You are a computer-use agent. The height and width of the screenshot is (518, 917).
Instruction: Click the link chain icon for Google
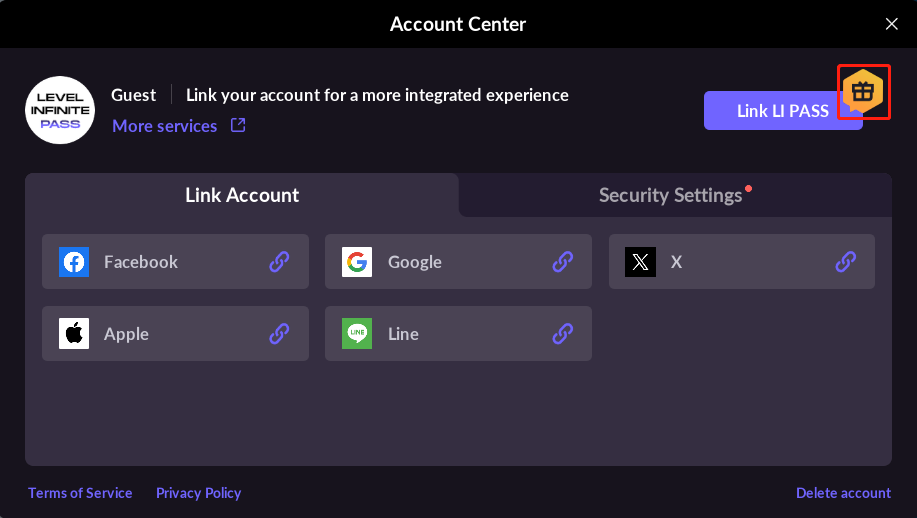(563, 262)
